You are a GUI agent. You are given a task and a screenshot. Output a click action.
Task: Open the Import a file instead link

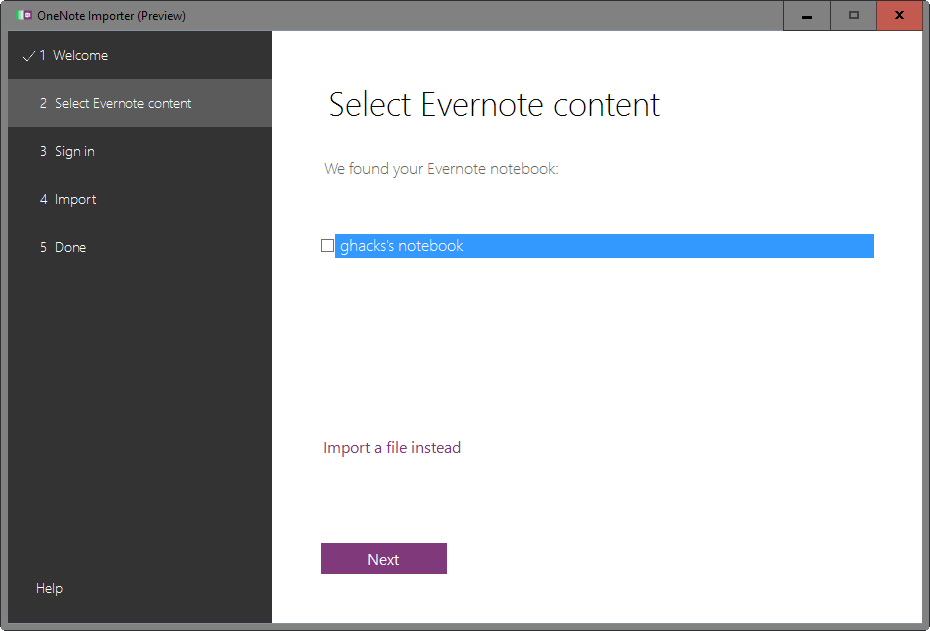click(x=392, y=448)
